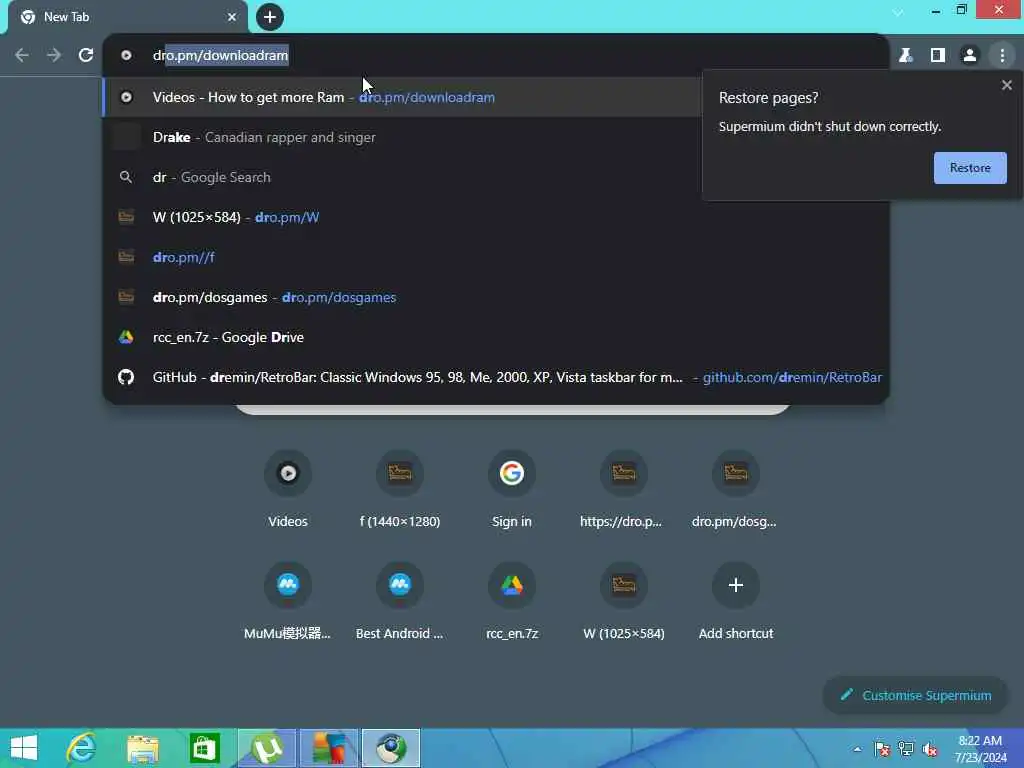Click the browser forward arrow
Viewport: 1024px width, 768px height.
54,56
